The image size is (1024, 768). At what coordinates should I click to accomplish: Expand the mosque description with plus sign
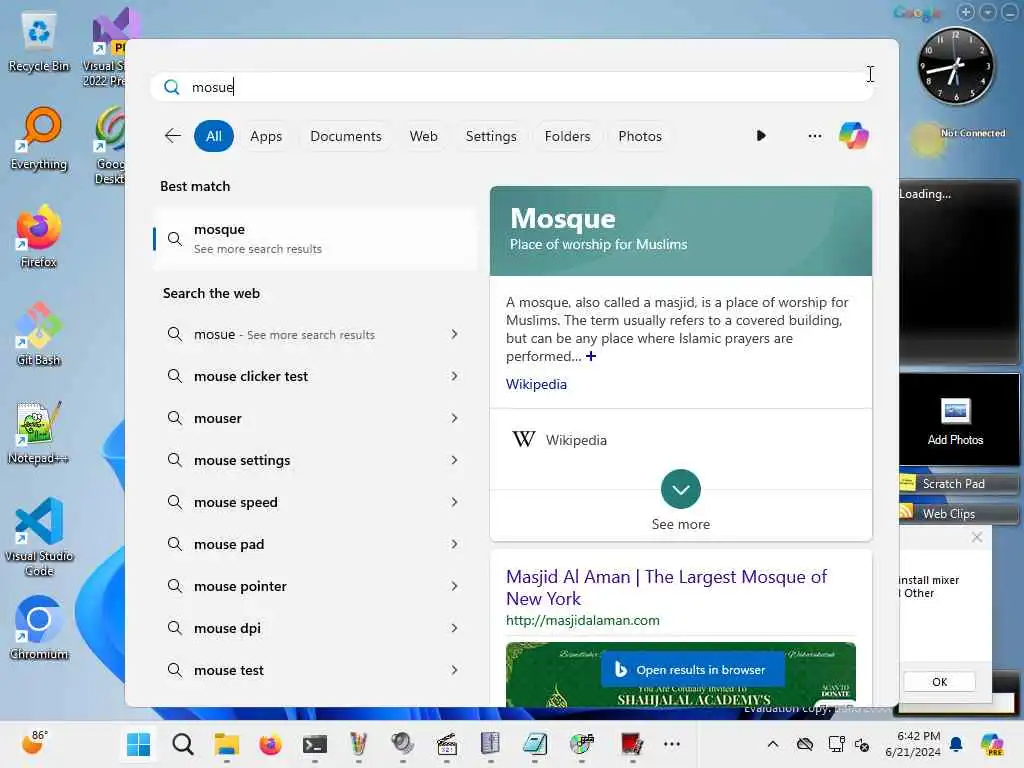[x=591, y=356]
